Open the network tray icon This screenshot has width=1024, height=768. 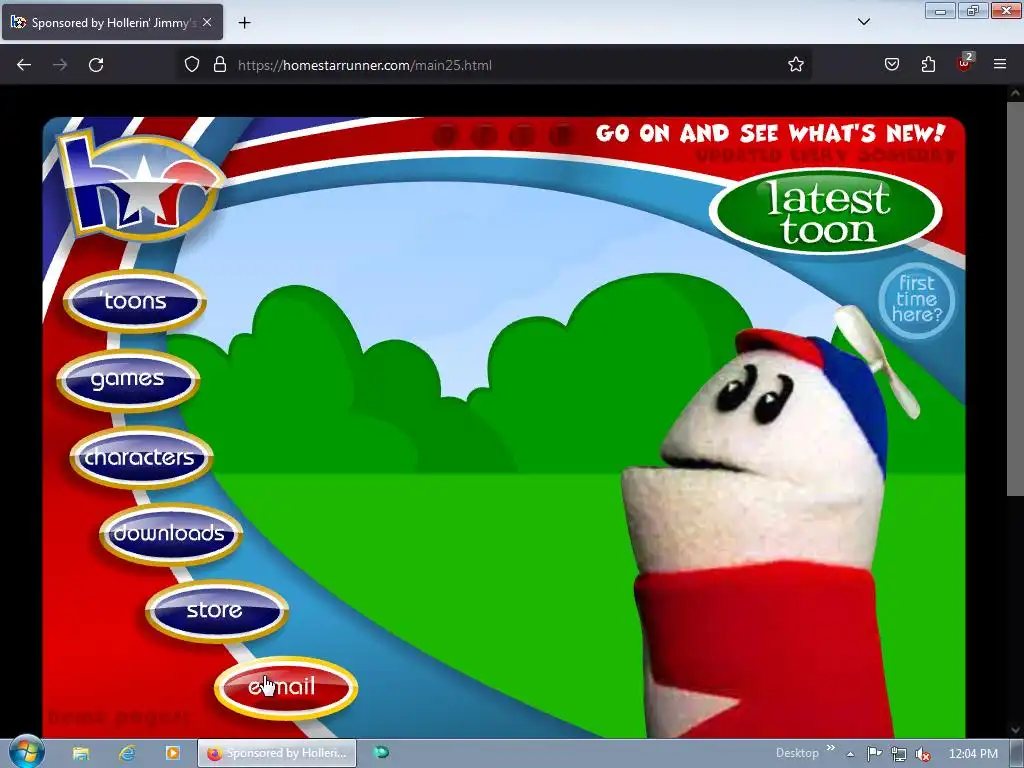[x=899, y=754]
